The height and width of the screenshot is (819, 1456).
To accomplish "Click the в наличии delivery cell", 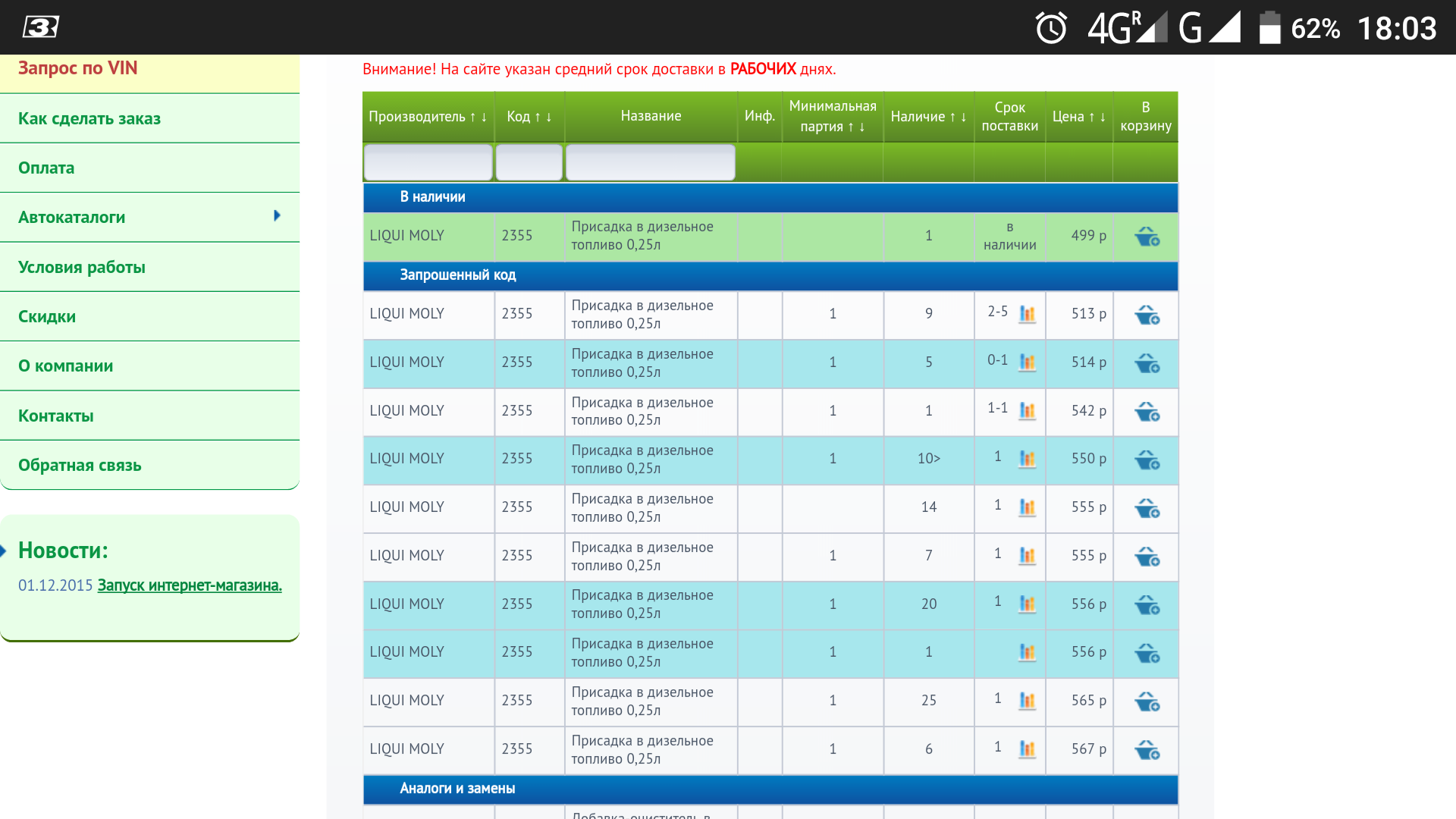I will click(1009, 236).
